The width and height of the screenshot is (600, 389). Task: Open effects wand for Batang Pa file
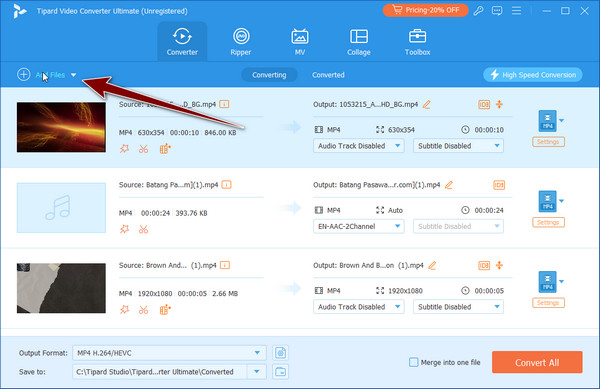click(125, 229)
